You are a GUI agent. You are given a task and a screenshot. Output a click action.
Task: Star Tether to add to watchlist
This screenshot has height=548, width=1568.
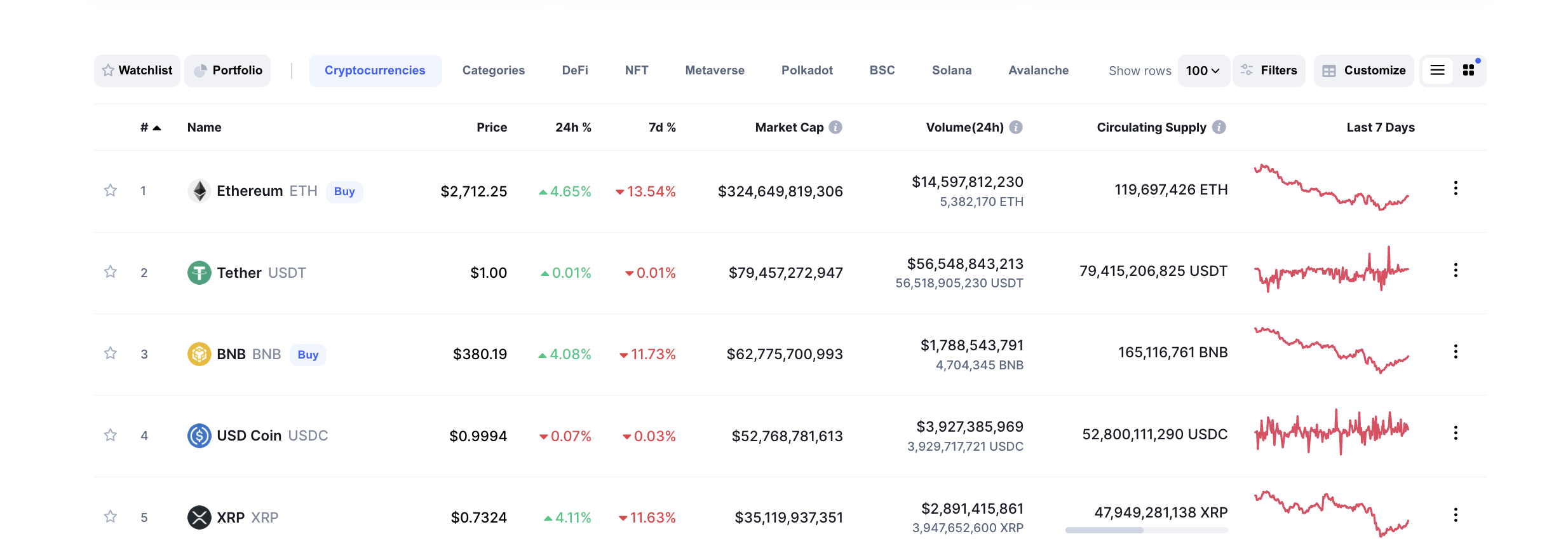(111, 271)
